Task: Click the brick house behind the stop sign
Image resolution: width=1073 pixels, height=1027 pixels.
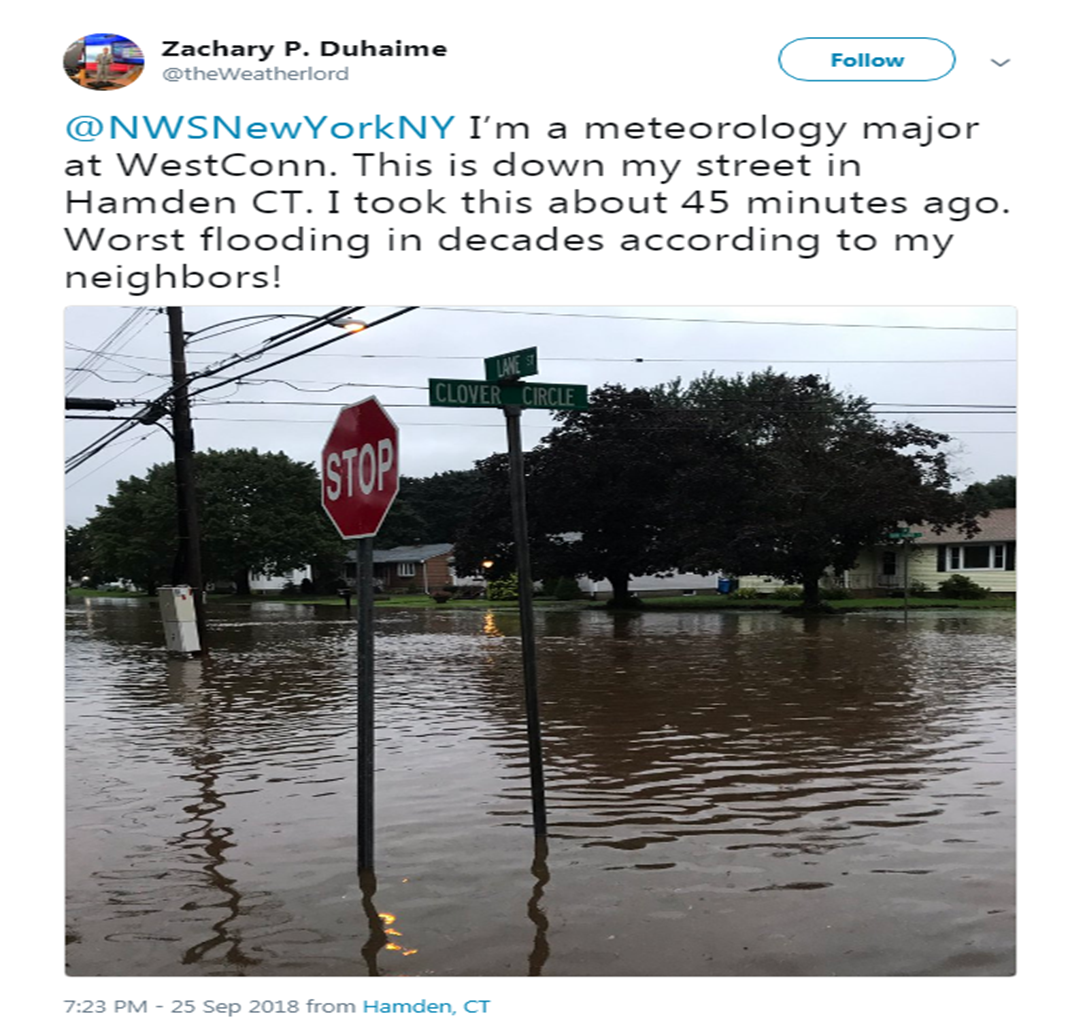Action: tap(404, 567)
